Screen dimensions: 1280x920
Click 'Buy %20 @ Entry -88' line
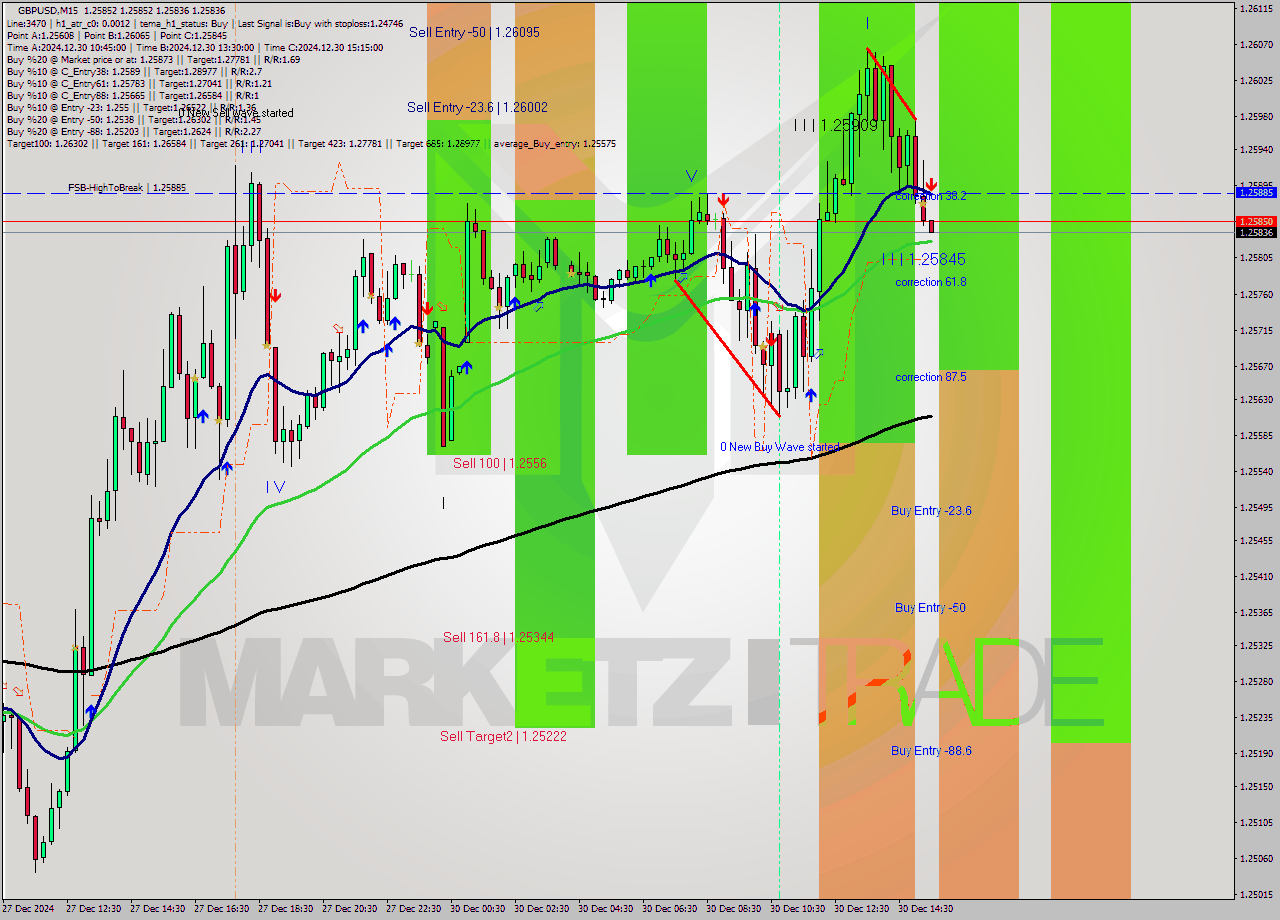coord(134,131)
